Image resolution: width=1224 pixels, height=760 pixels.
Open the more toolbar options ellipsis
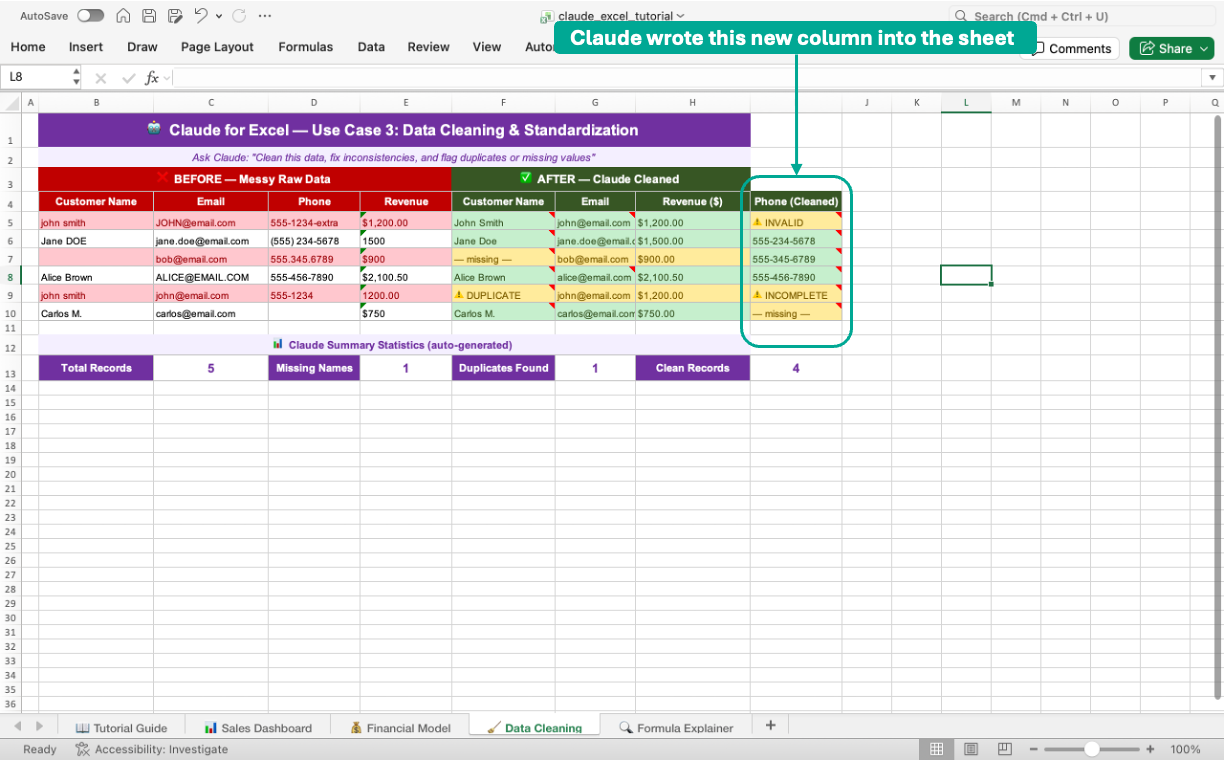pos(264,16)
